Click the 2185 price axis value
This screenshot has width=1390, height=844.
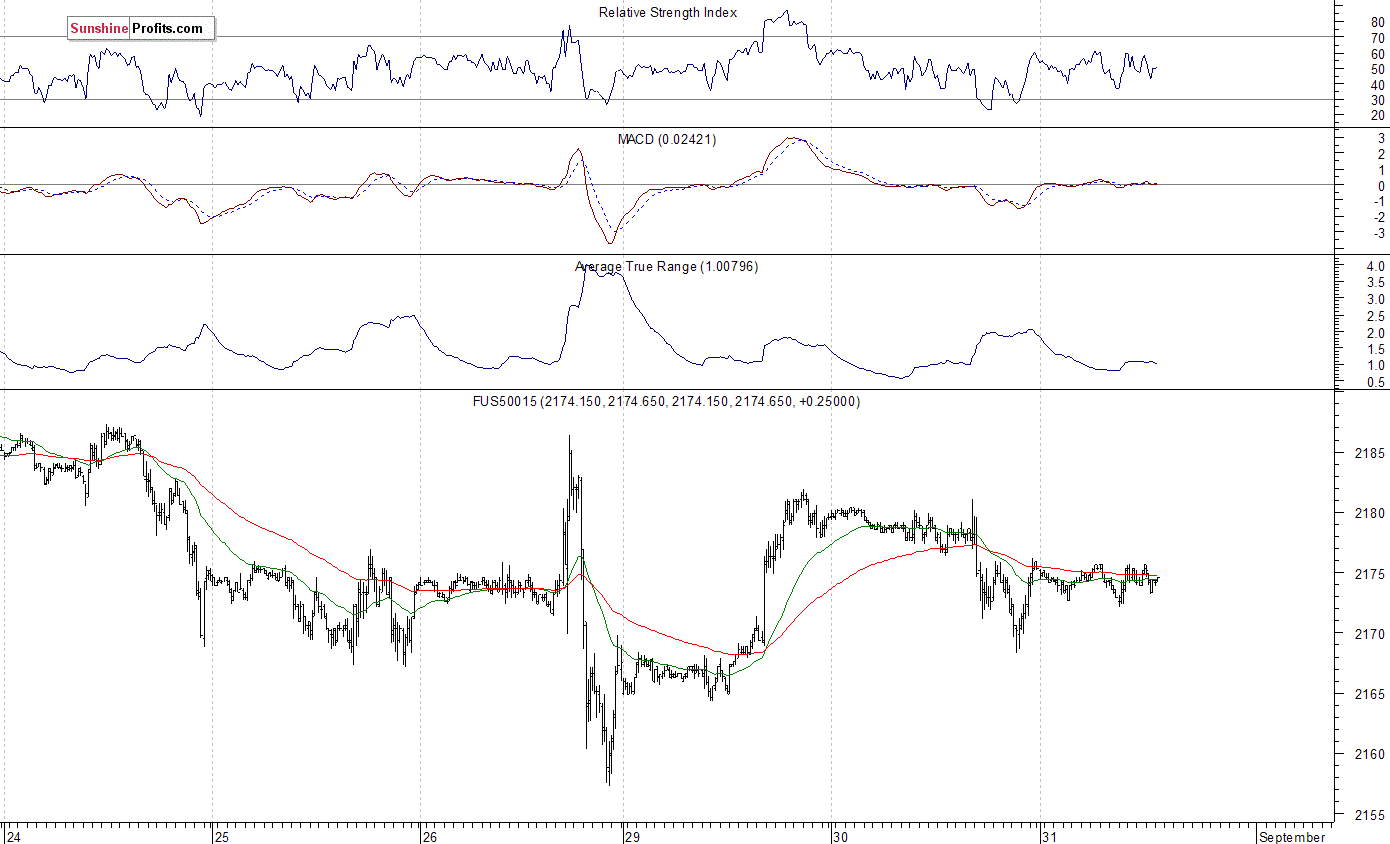[1369, 453]
